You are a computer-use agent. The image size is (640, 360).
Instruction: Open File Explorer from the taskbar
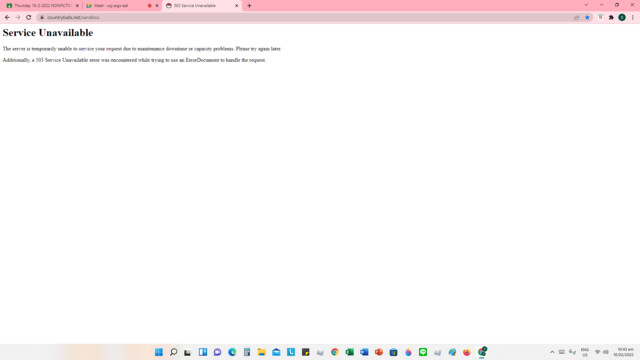[262, 352]
